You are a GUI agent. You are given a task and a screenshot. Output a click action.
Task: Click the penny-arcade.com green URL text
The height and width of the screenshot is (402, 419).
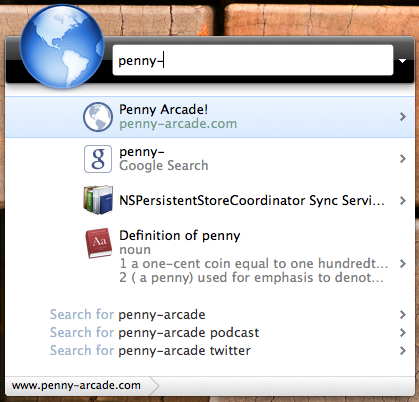[x=178, y=124]
